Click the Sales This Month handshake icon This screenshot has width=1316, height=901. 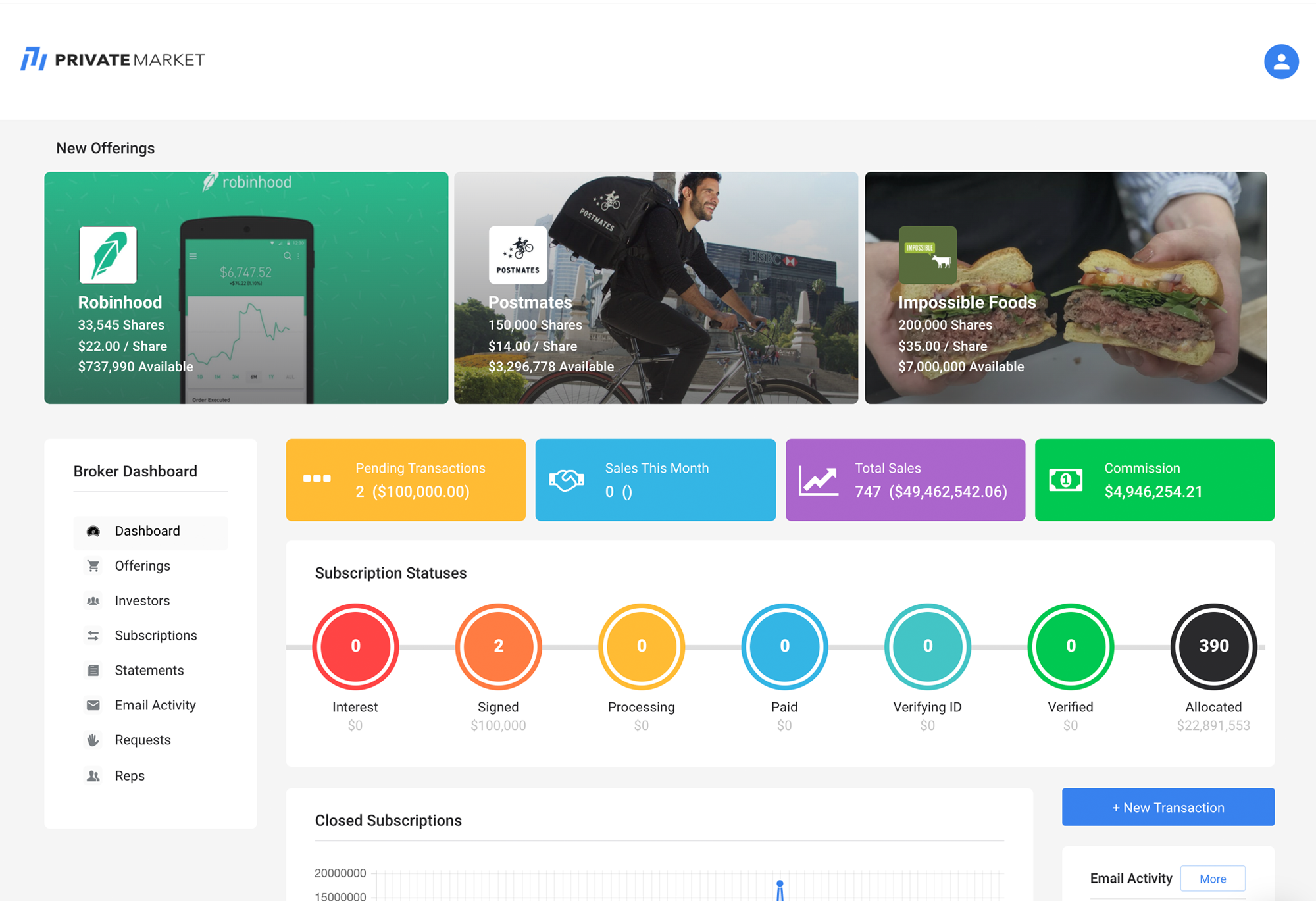(567, 480)
